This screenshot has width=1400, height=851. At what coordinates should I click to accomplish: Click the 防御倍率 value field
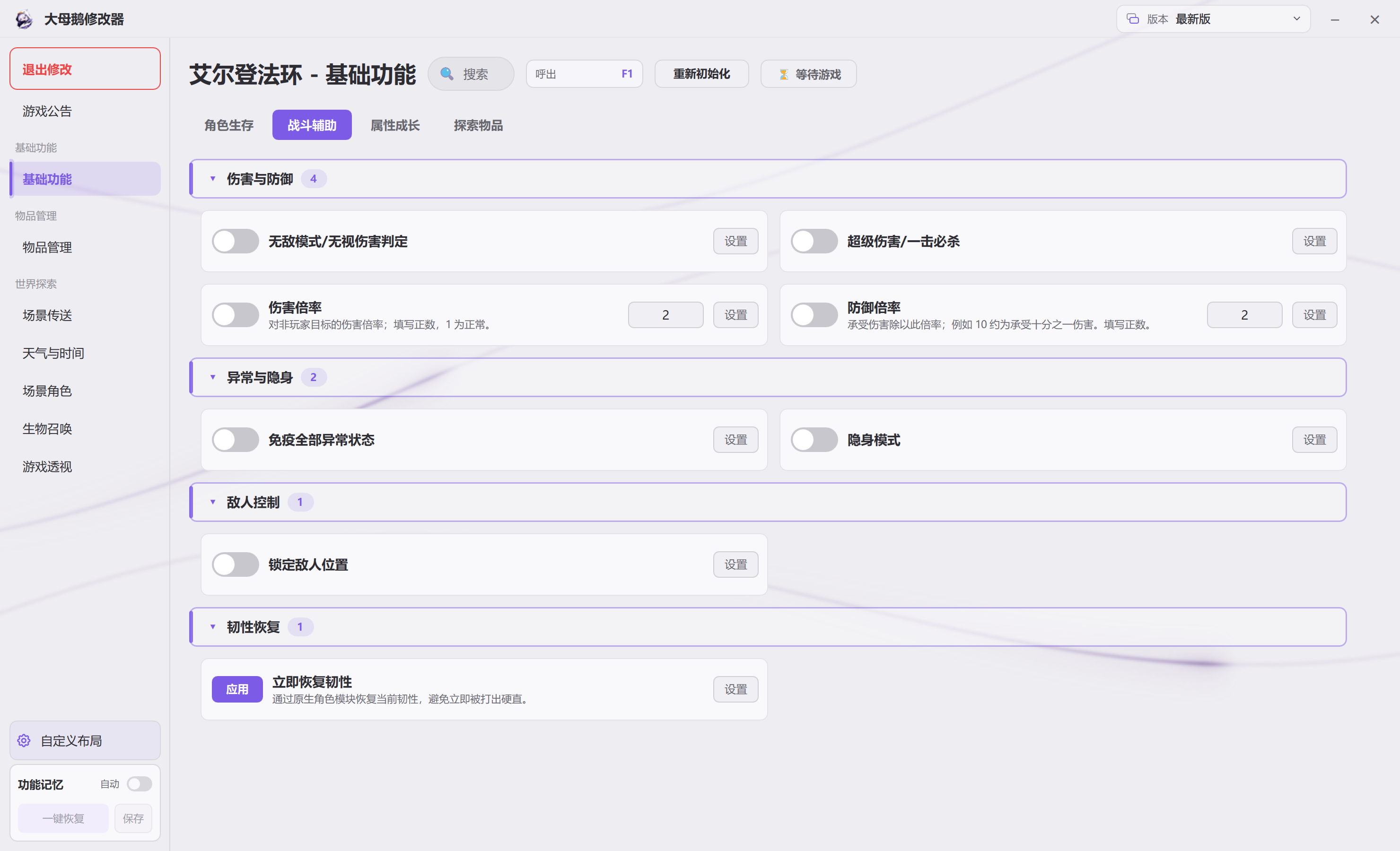coord(1244,315)
